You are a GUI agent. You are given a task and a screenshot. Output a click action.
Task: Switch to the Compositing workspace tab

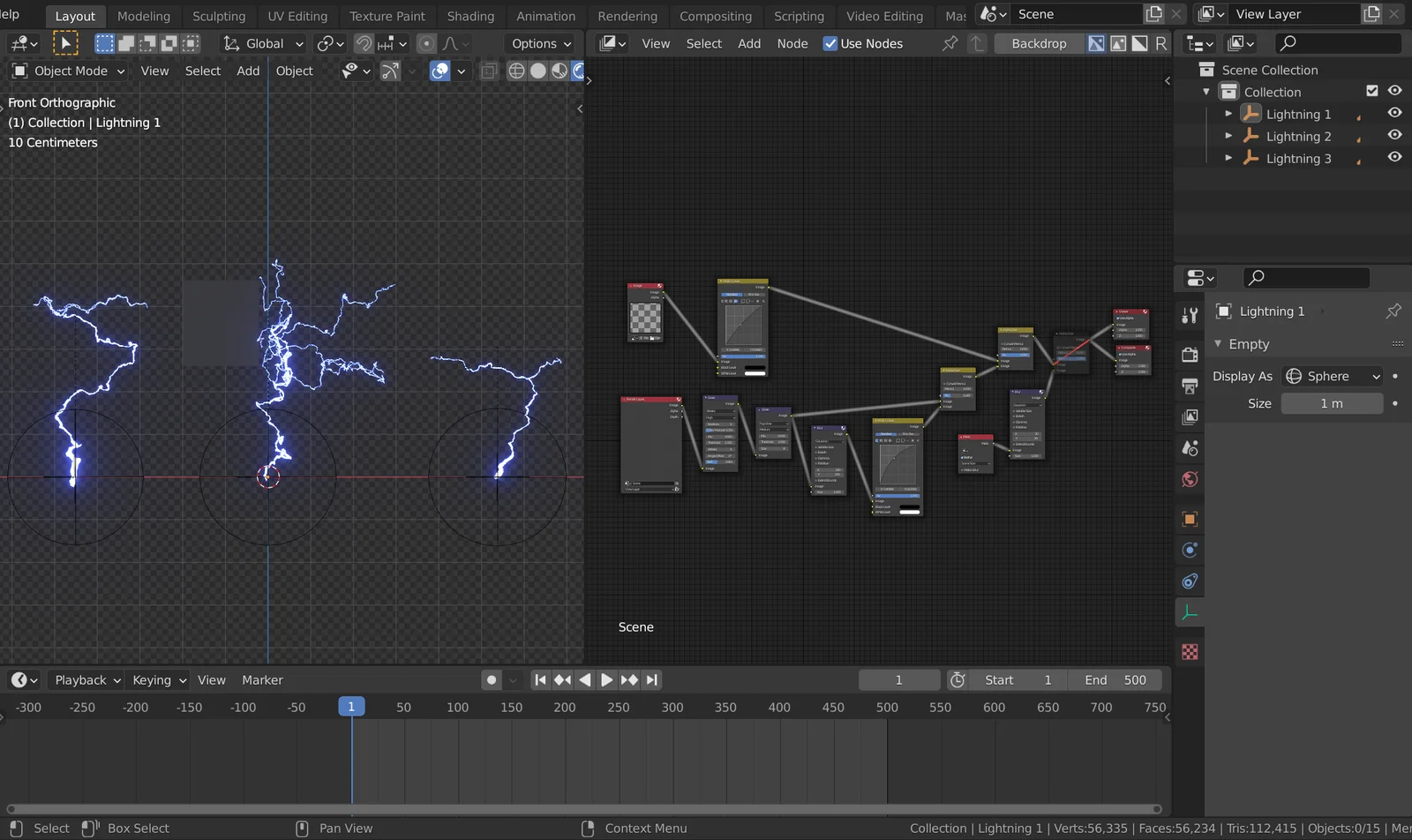point(716,15)
